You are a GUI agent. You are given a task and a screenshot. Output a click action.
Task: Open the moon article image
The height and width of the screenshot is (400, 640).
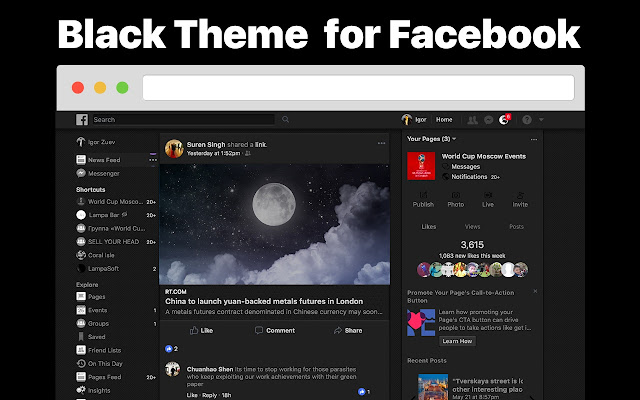(274, 224)
